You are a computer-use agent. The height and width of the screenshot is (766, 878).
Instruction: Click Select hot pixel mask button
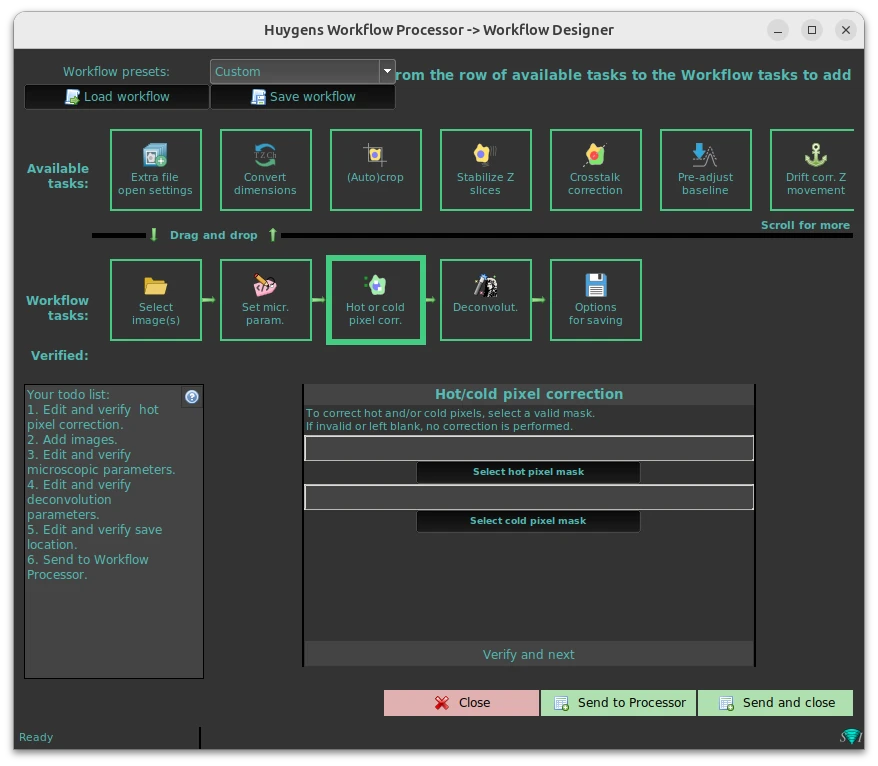pos(528,472)
